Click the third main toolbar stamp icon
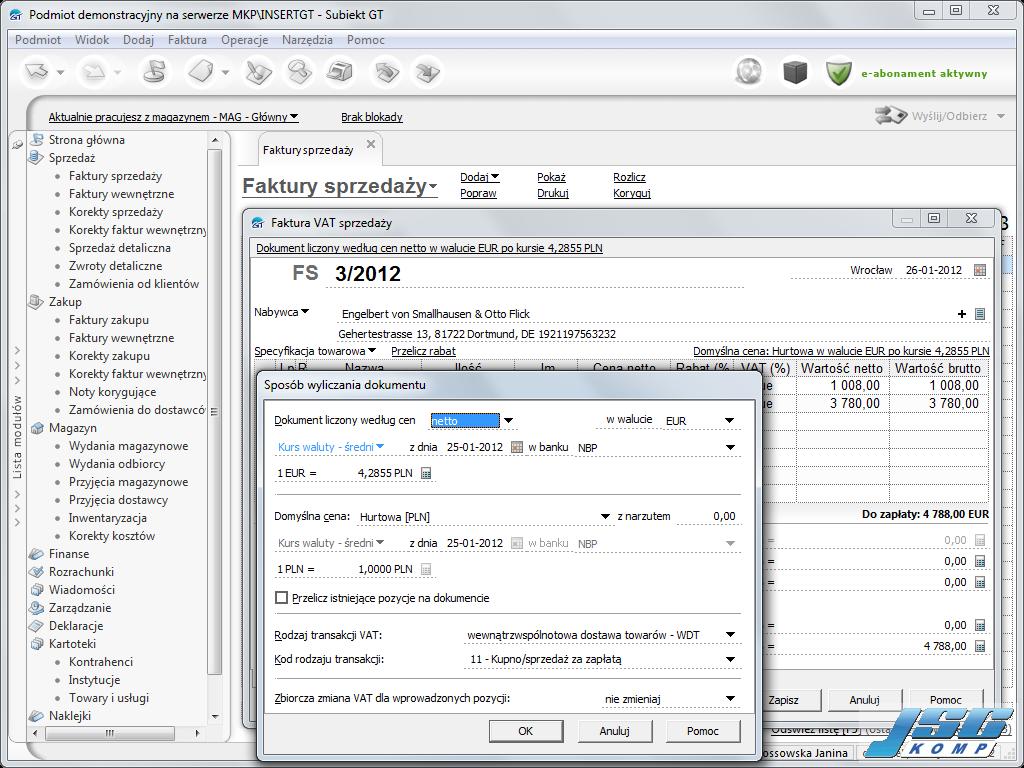1024x768 pixels. coord(155,72)
